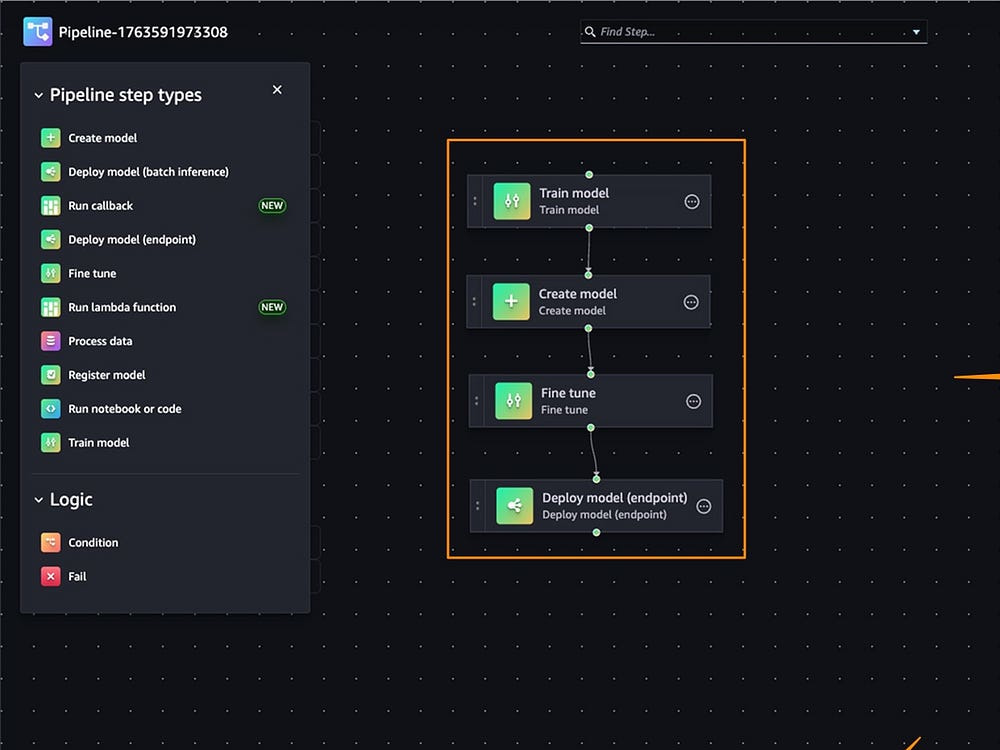Screen dimensions: 1000x750
Task: Select the Deploy model (endpoint) icon in panel
Action: click(50, 239)
